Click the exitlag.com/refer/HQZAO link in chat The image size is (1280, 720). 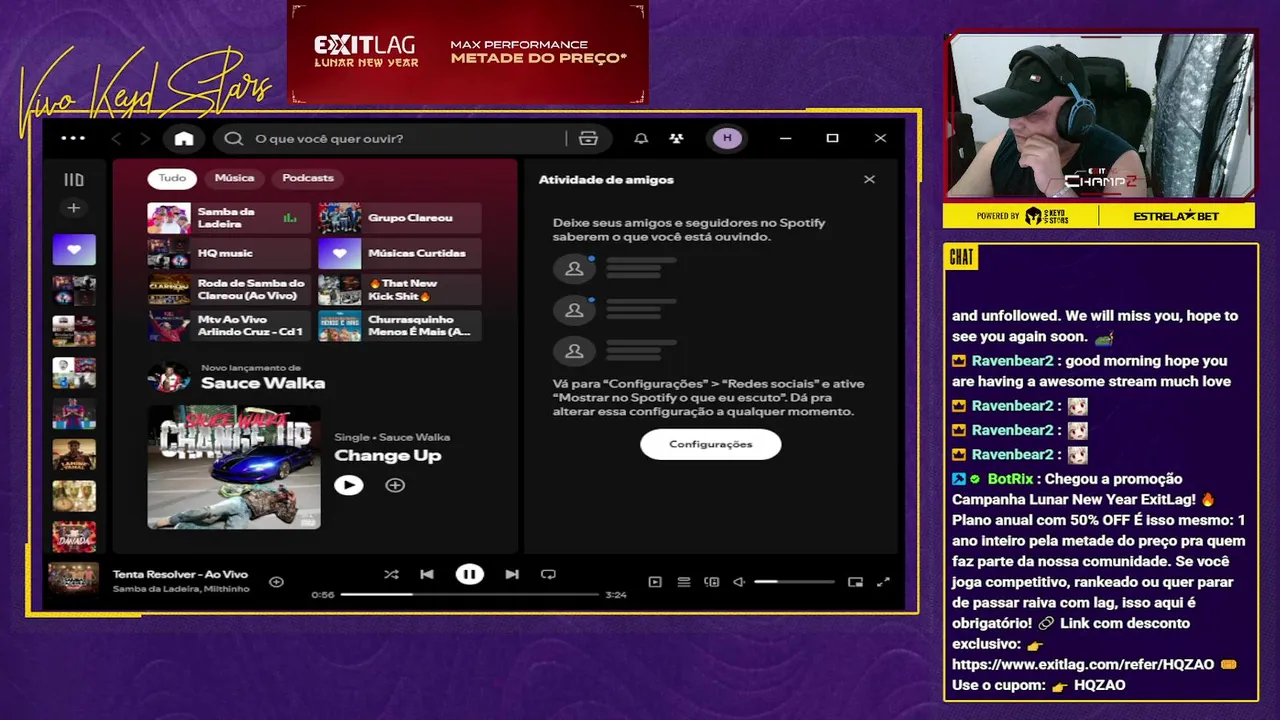tap(1083, 664)
